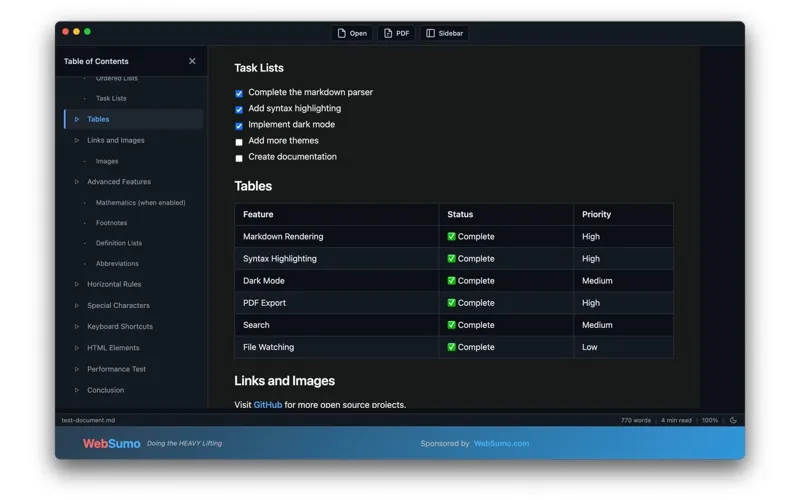Close the Table of Contents panel
The image size is (800, 500).
(x=192, y=61)
